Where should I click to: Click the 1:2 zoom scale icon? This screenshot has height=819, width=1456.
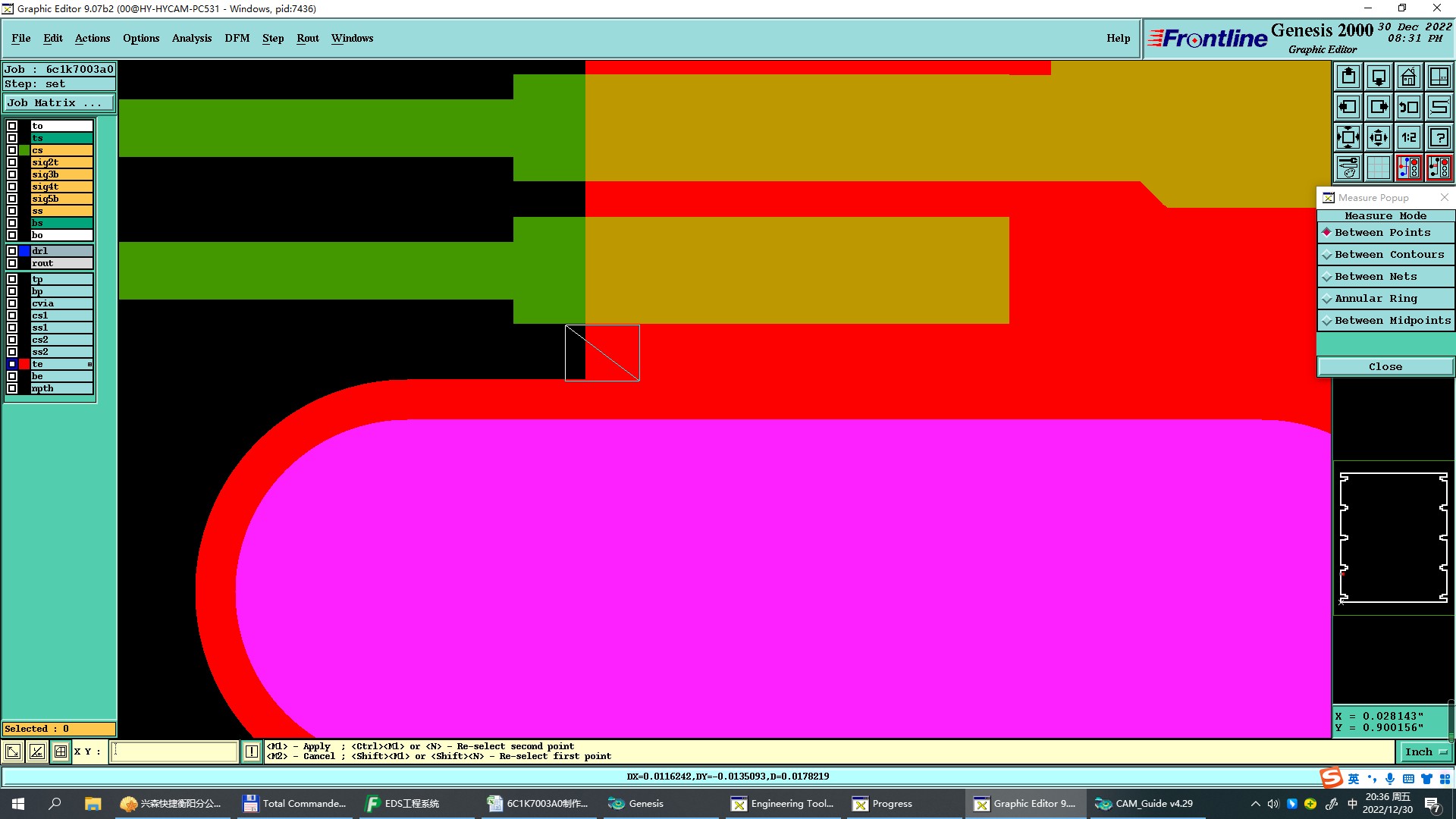tap(1408, 137)
